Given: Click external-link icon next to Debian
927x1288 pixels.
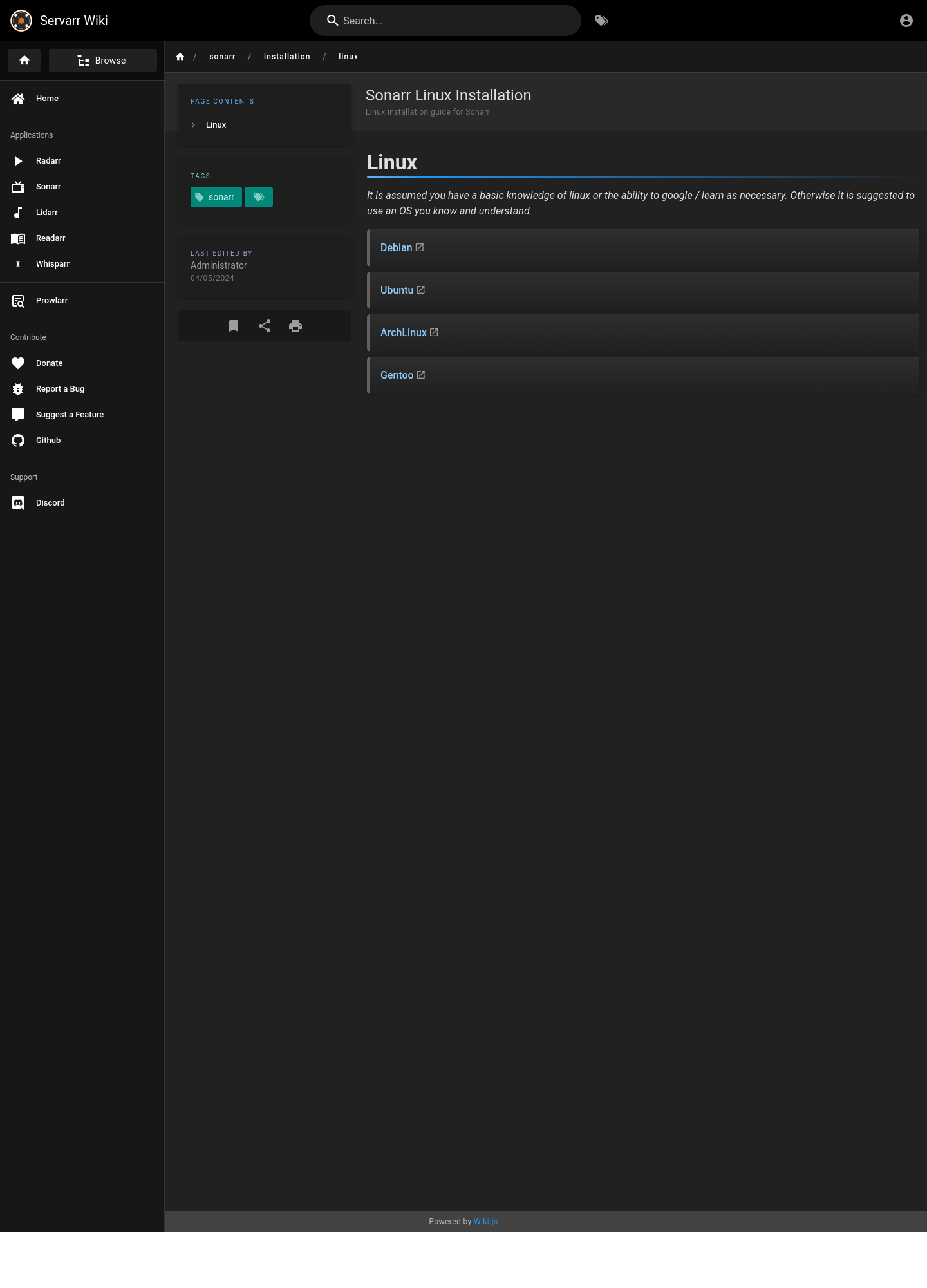Looking at the screenshot, I should click(x=420, y=247).
